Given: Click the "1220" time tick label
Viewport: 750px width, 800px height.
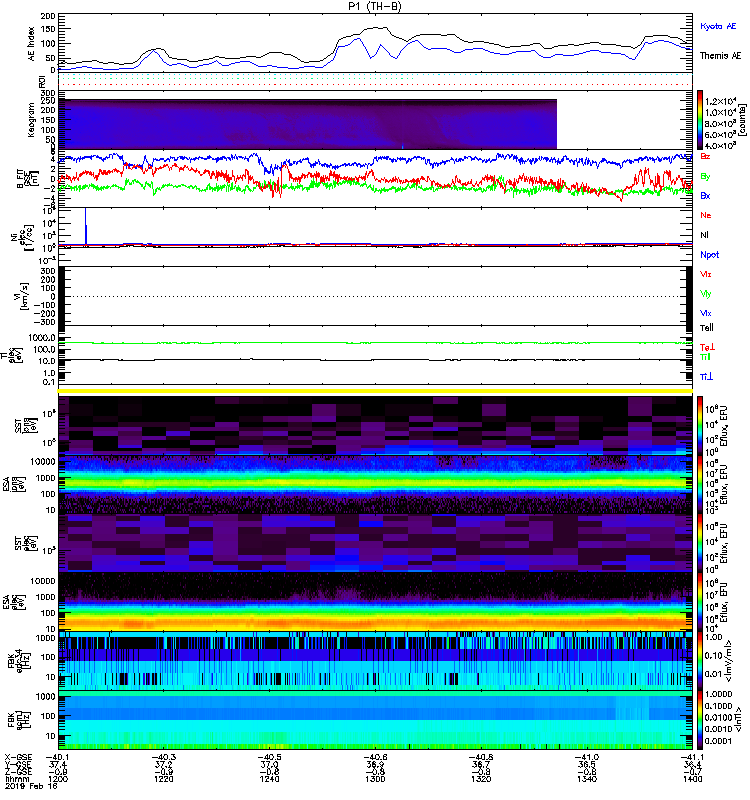Looking at the screenshot, I should pos(164,779).
